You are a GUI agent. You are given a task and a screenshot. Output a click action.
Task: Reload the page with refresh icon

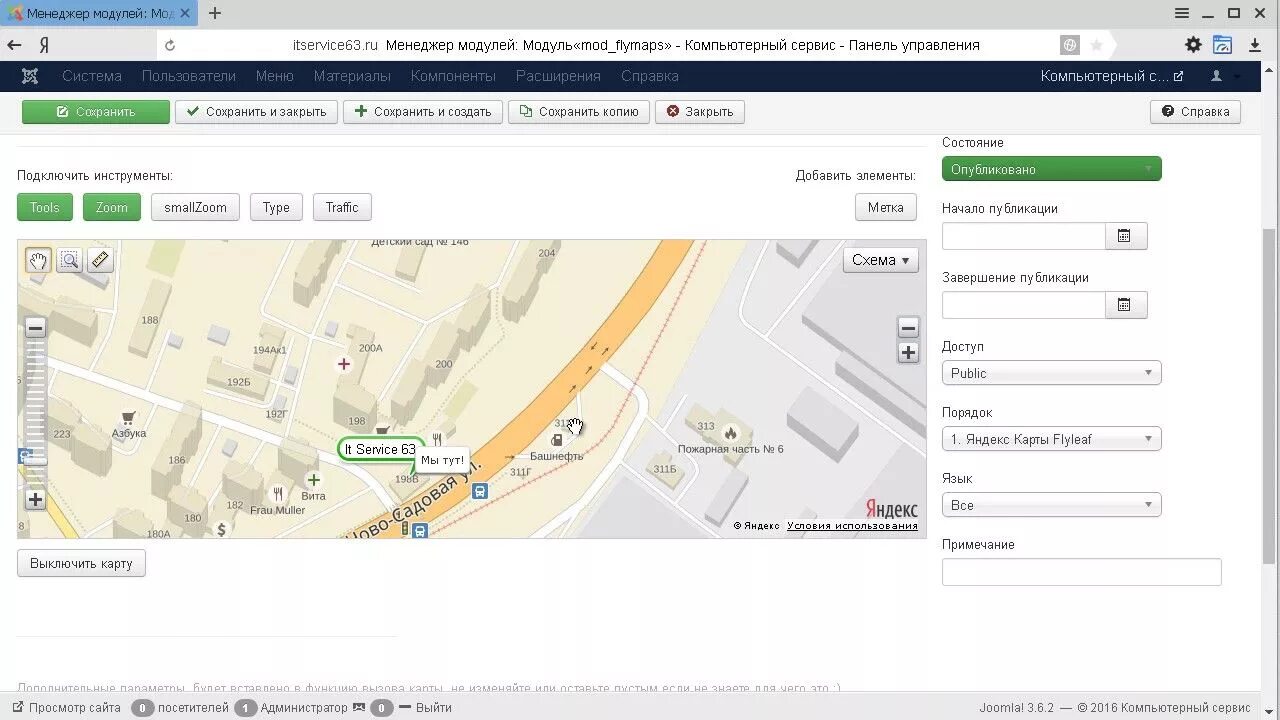[170, 45]
